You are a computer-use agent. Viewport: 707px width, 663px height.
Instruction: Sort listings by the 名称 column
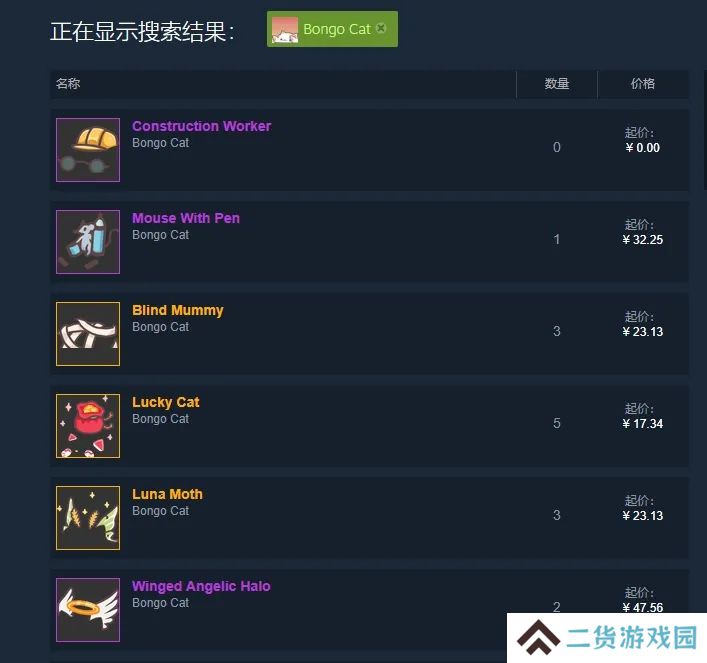tap(68, 83)
